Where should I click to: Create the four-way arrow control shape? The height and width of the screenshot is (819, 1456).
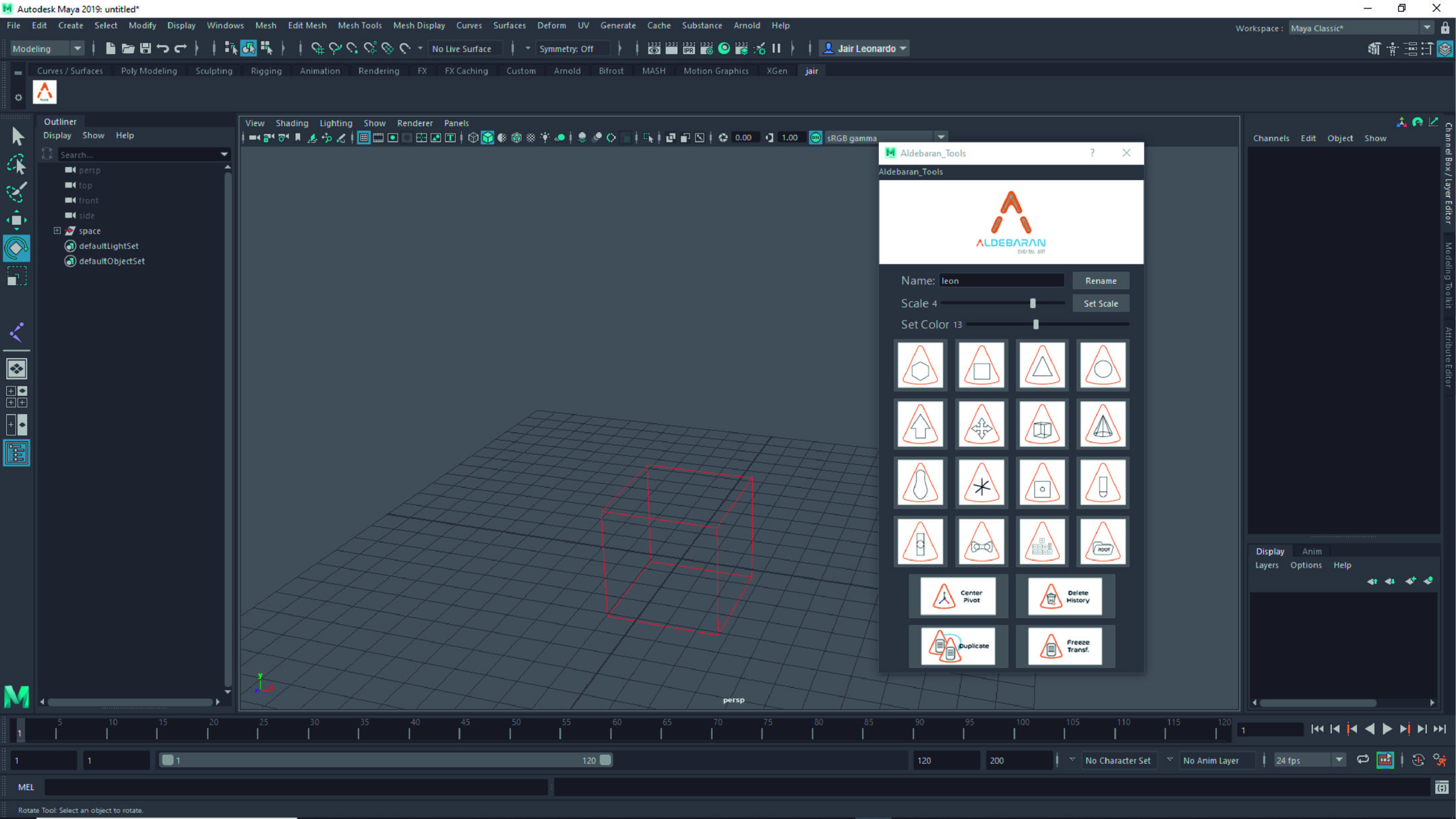[x=981, y=424]
